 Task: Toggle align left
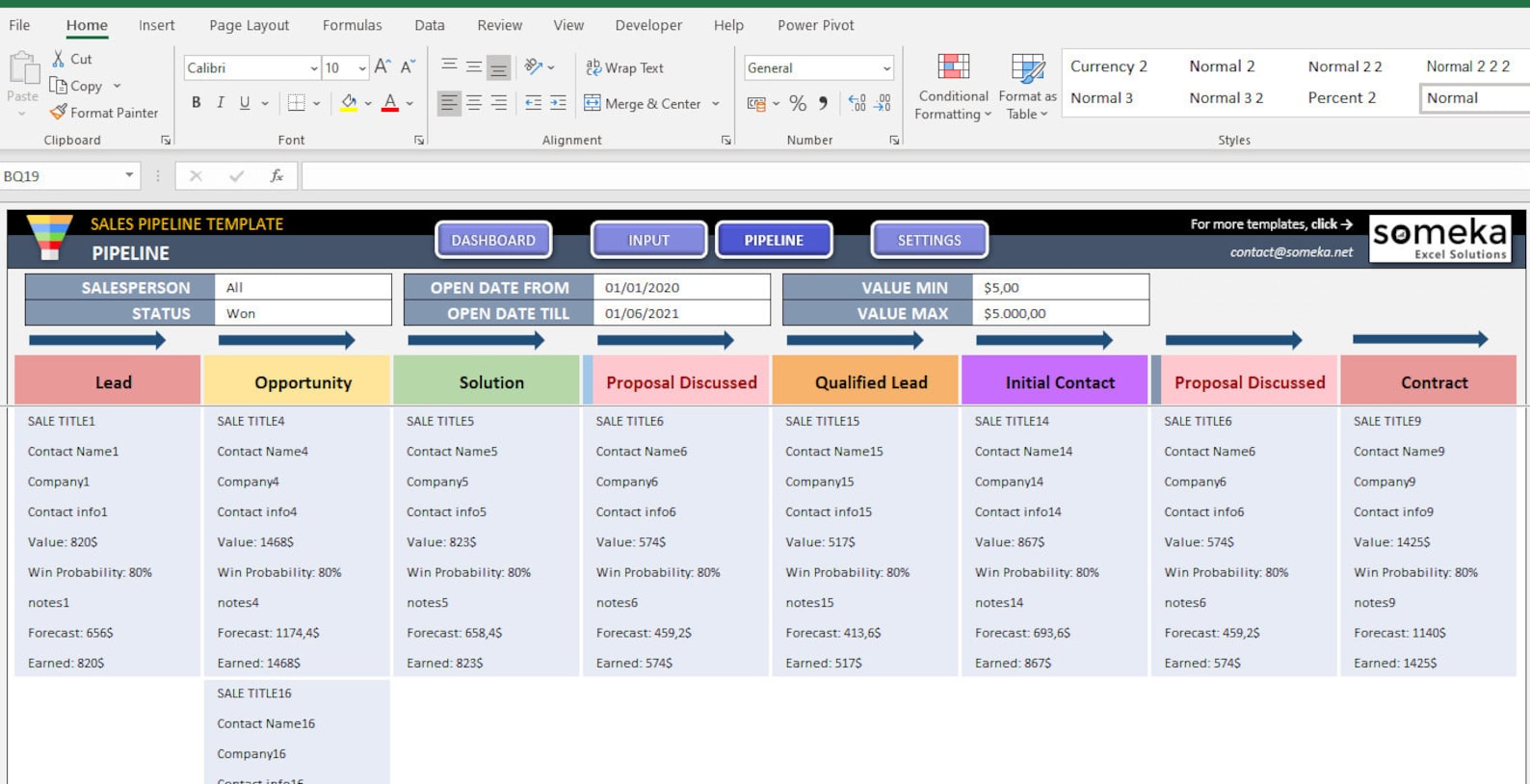449,103
